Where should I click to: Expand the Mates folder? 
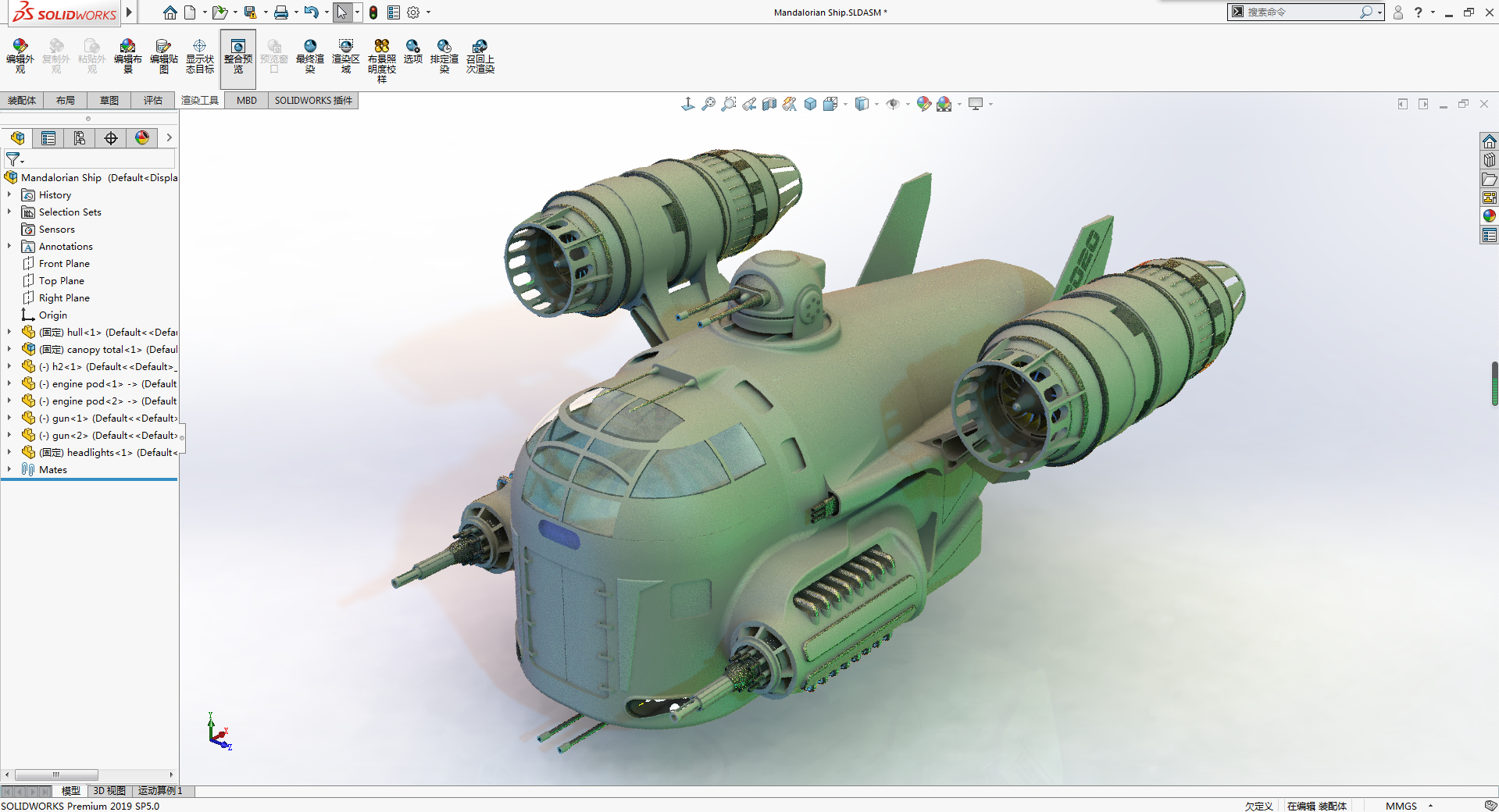tap(9, 469)
